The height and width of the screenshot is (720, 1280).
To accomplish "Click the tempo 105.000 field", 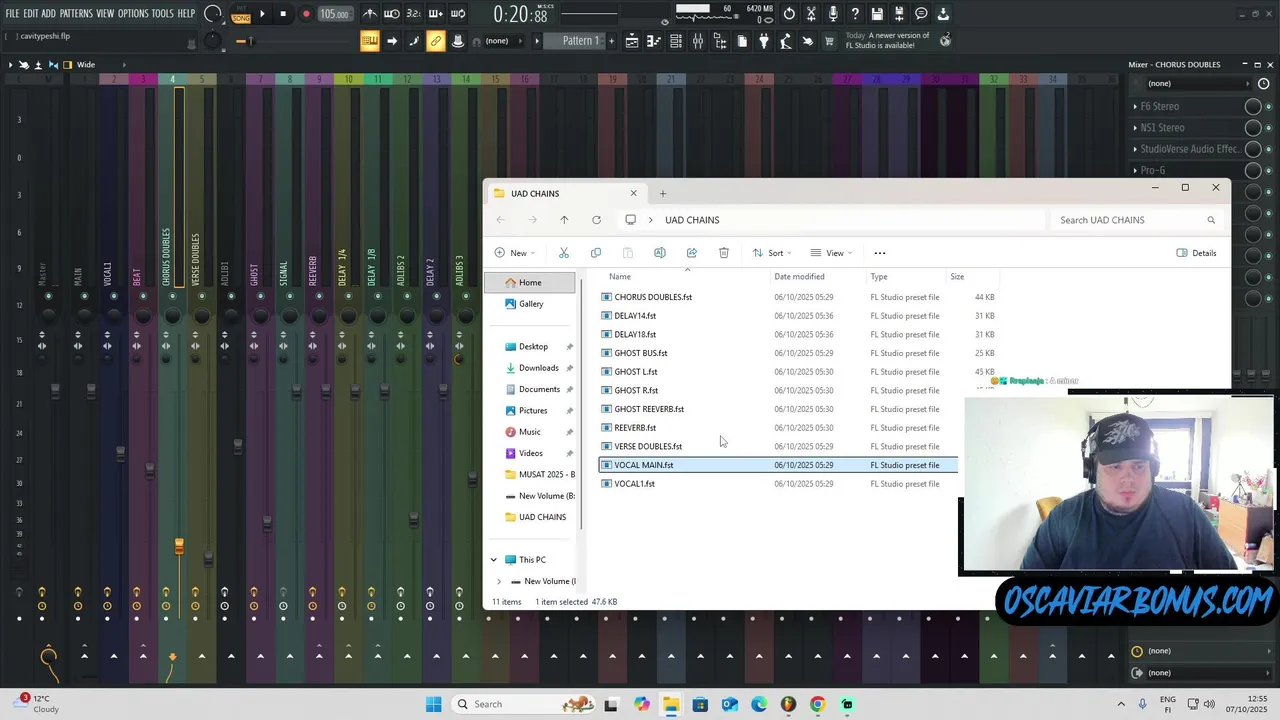I will pyautogui.click(x=334, y=14).
